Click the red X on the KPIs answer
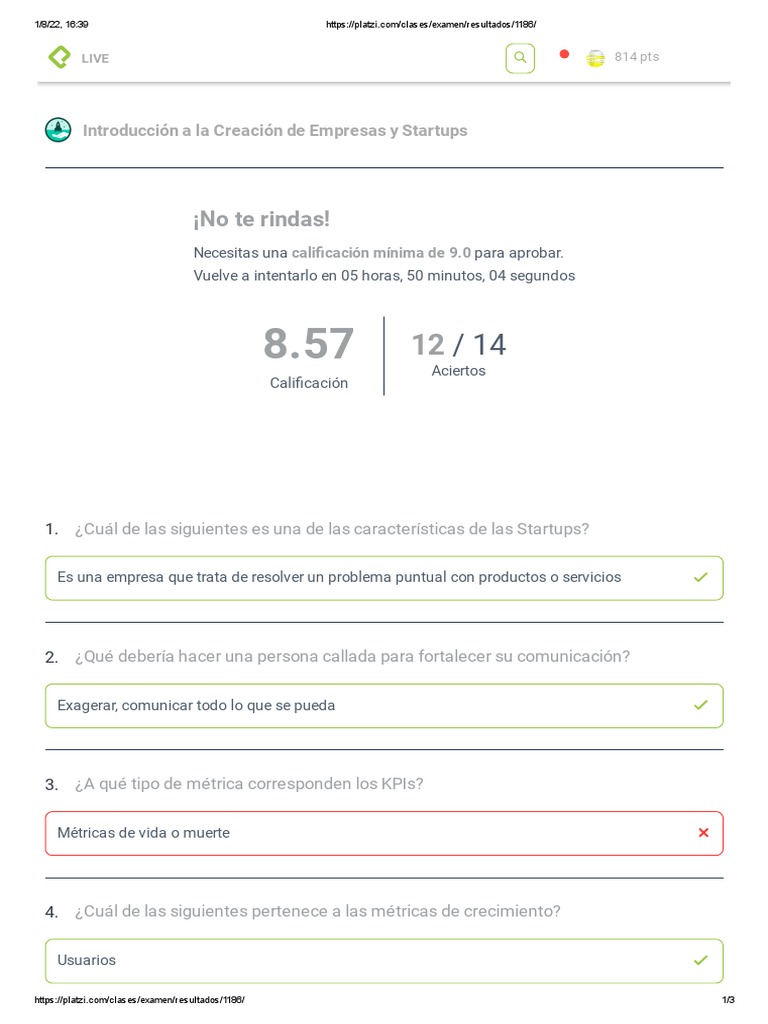 coord(703,833)
